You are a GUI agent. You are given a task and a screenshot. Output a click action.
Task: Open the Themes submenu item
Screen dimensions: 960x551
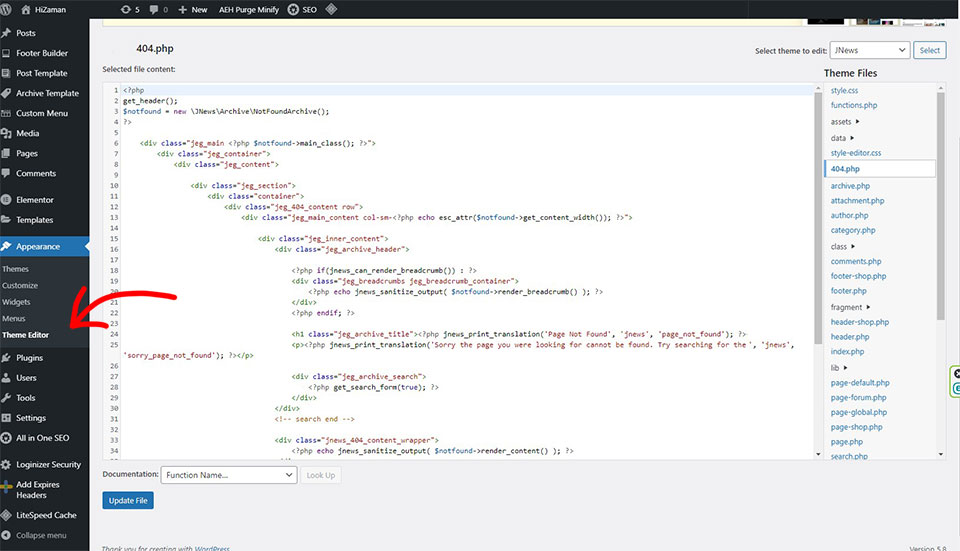(15, 269)
